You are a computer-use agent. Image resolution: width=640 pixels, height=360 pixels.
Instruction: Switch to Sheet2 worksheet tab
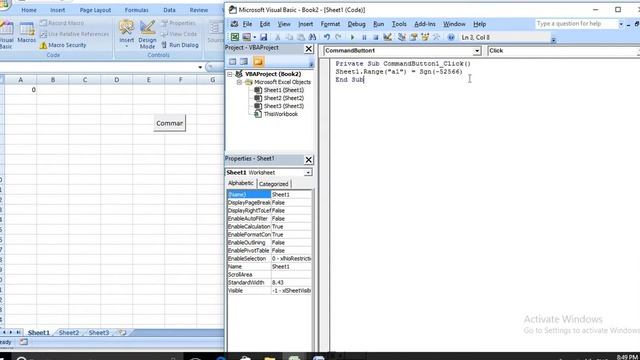click(69, 333)
